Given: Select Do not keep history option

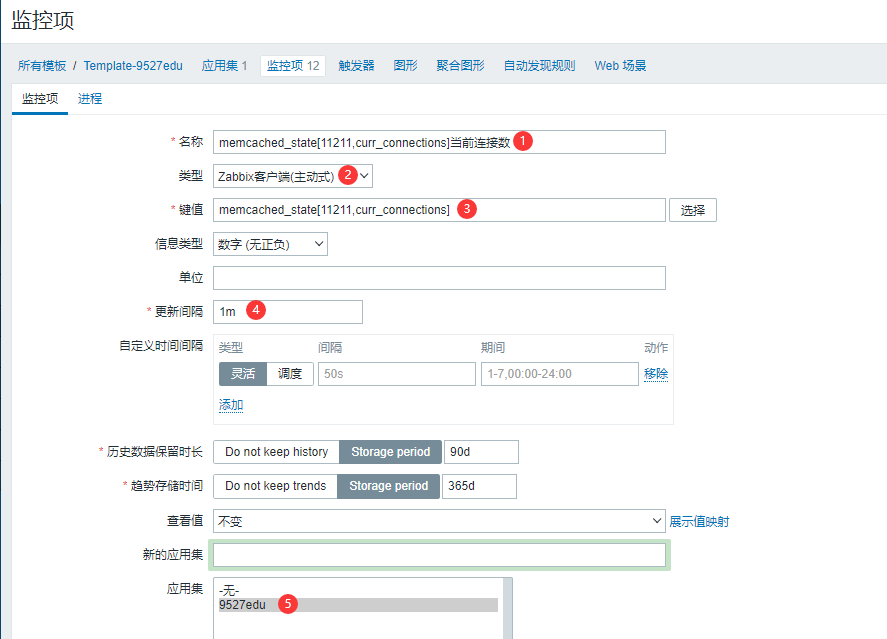Looking at the screenshot, I should (x=276, y=452).
